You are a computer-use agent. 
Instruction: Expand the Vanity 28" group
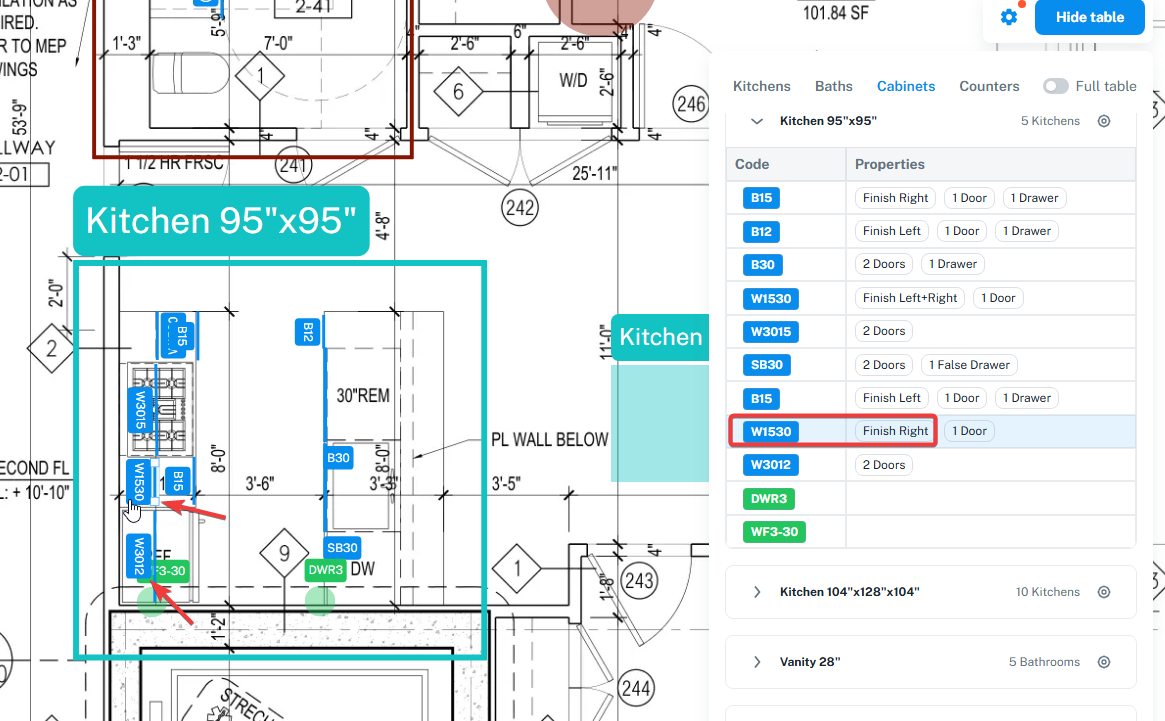coord(756,662)
